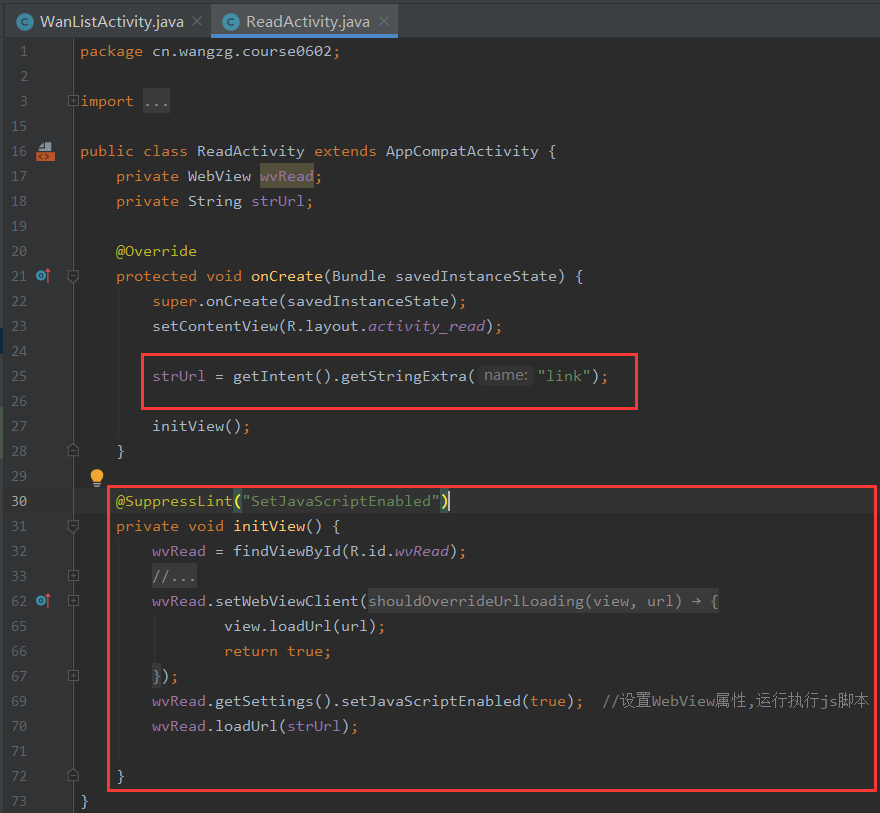Click the Java class icon on ReadActivity tab

[231, 22]
